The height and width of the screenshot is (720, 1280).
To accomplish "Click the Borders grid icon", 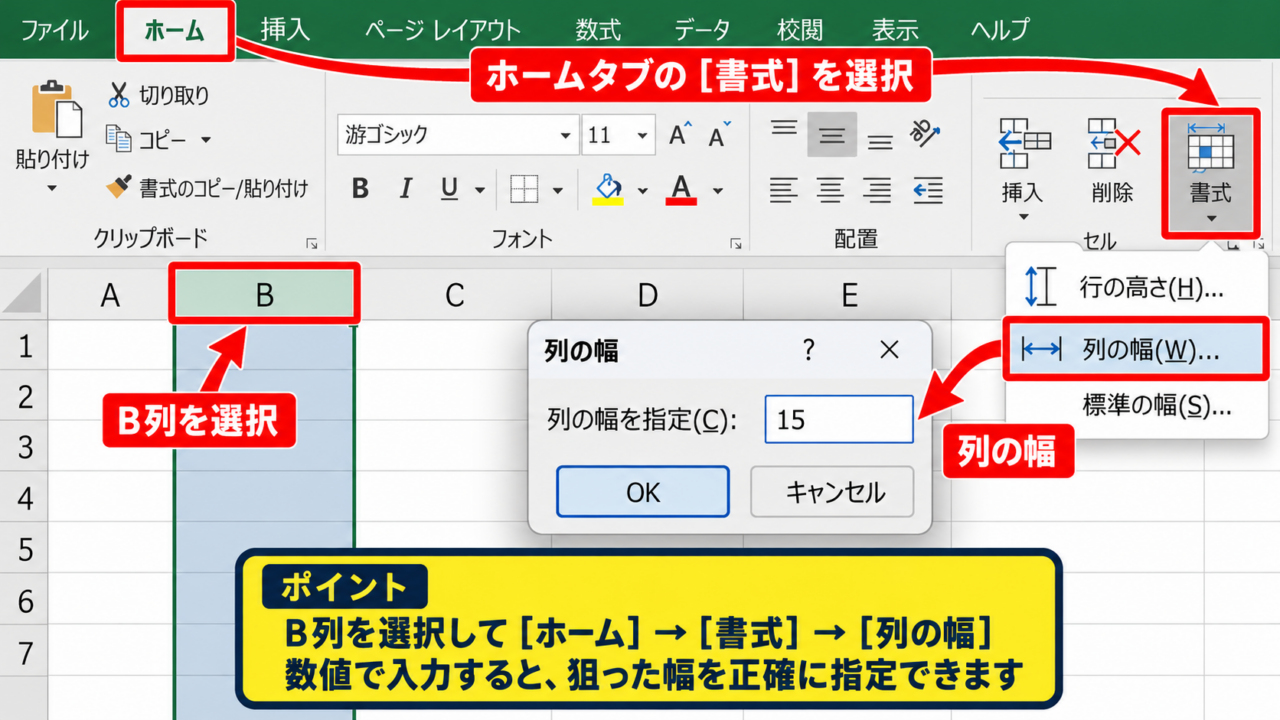I will (x=524, y=189).
